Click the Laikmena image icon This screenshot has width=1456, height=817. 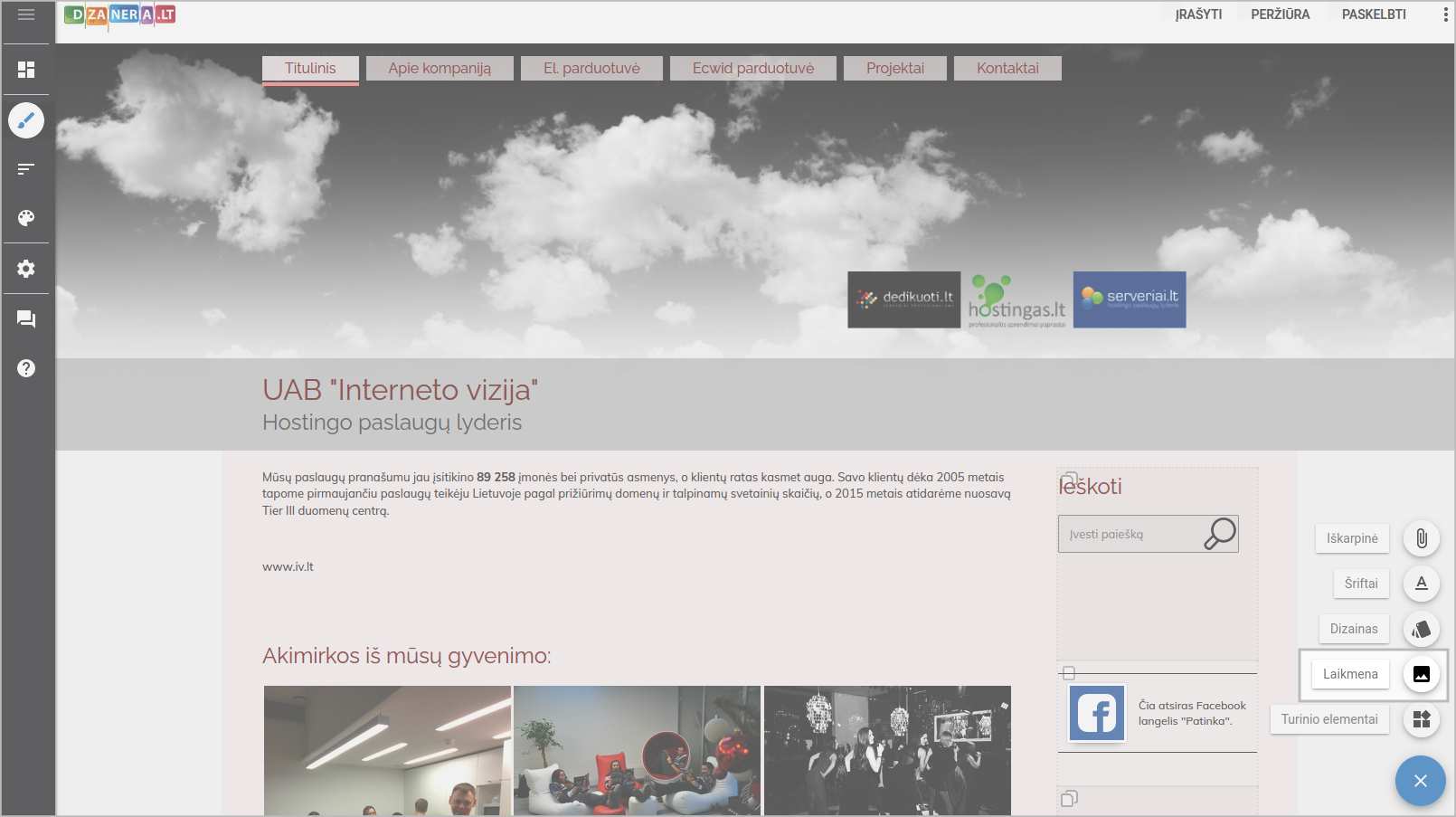[x=1421, y=674]
